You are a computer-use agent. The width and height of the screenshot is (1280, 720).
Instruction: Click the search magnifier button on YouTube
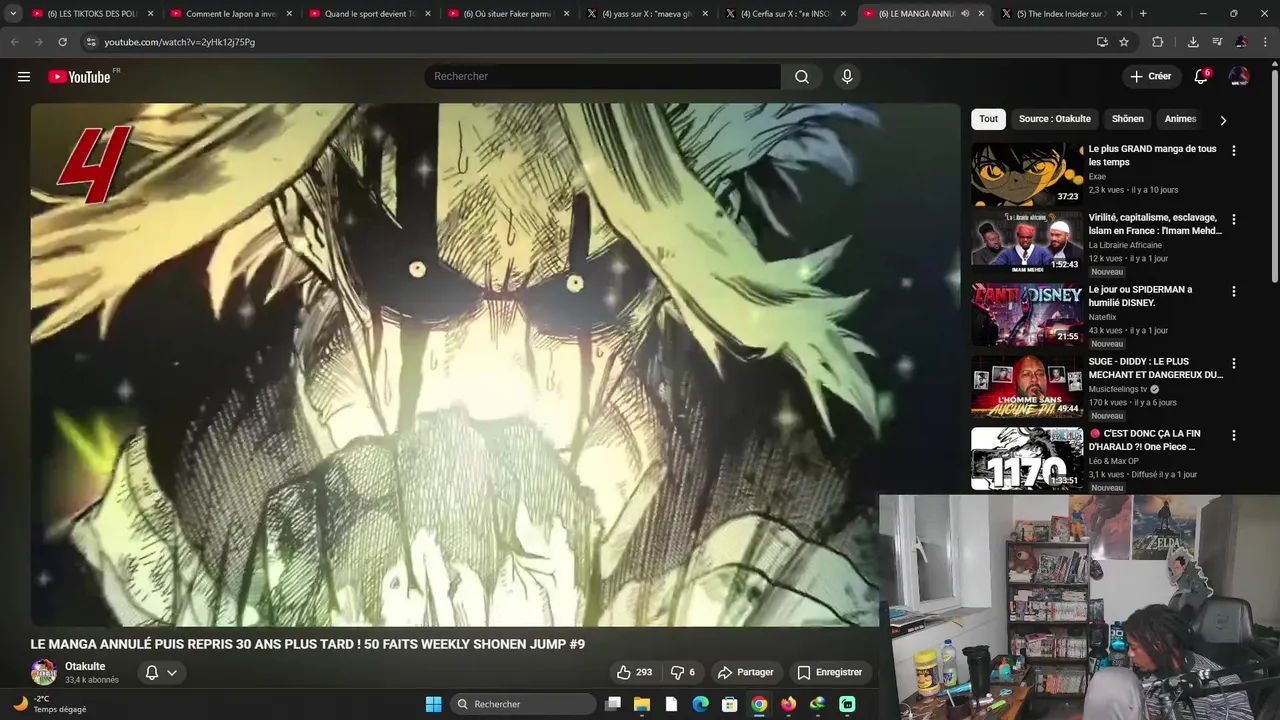802,77
